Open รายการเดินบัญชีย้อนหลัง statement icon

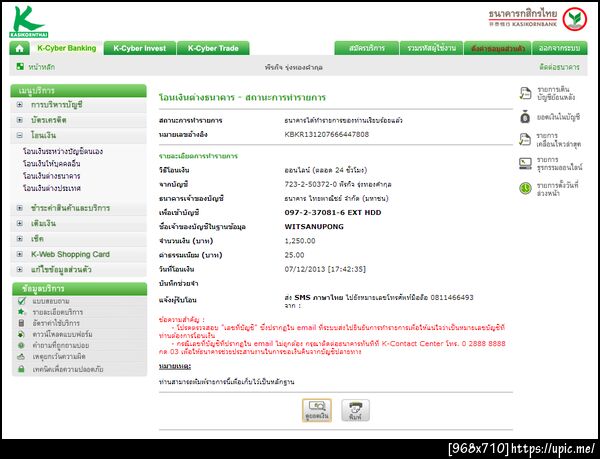point(525,93)
